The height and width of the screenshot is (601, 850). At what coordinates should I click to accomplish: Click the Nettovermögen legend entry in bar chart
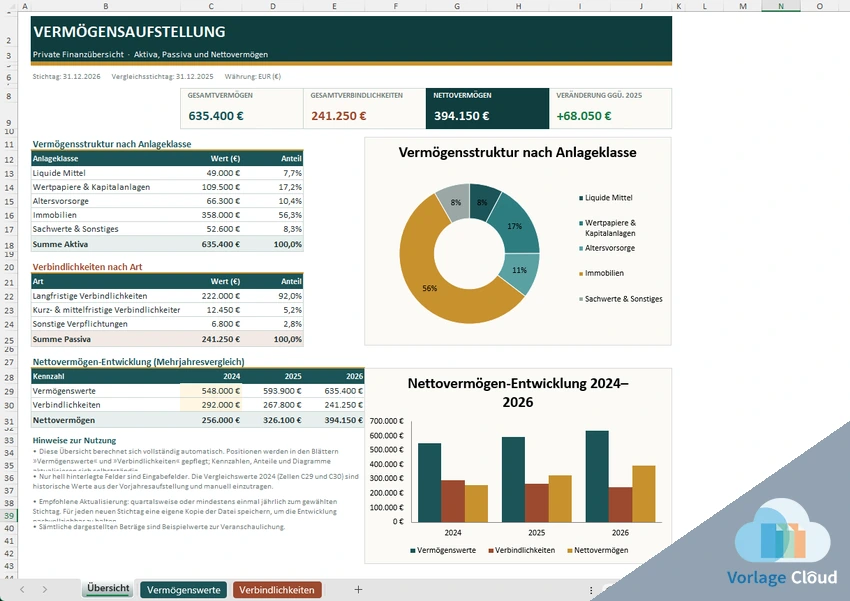598,550
